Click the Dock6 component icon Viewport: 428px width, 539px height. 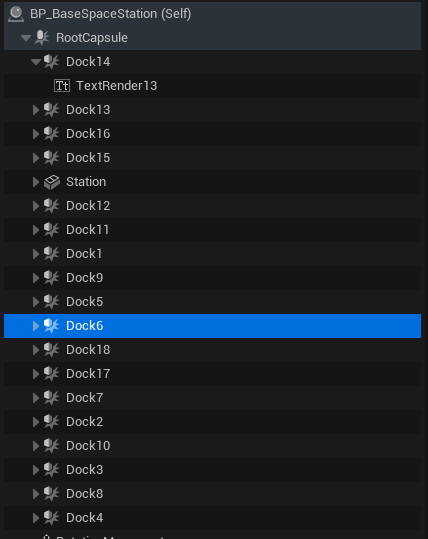coord(51,326)
